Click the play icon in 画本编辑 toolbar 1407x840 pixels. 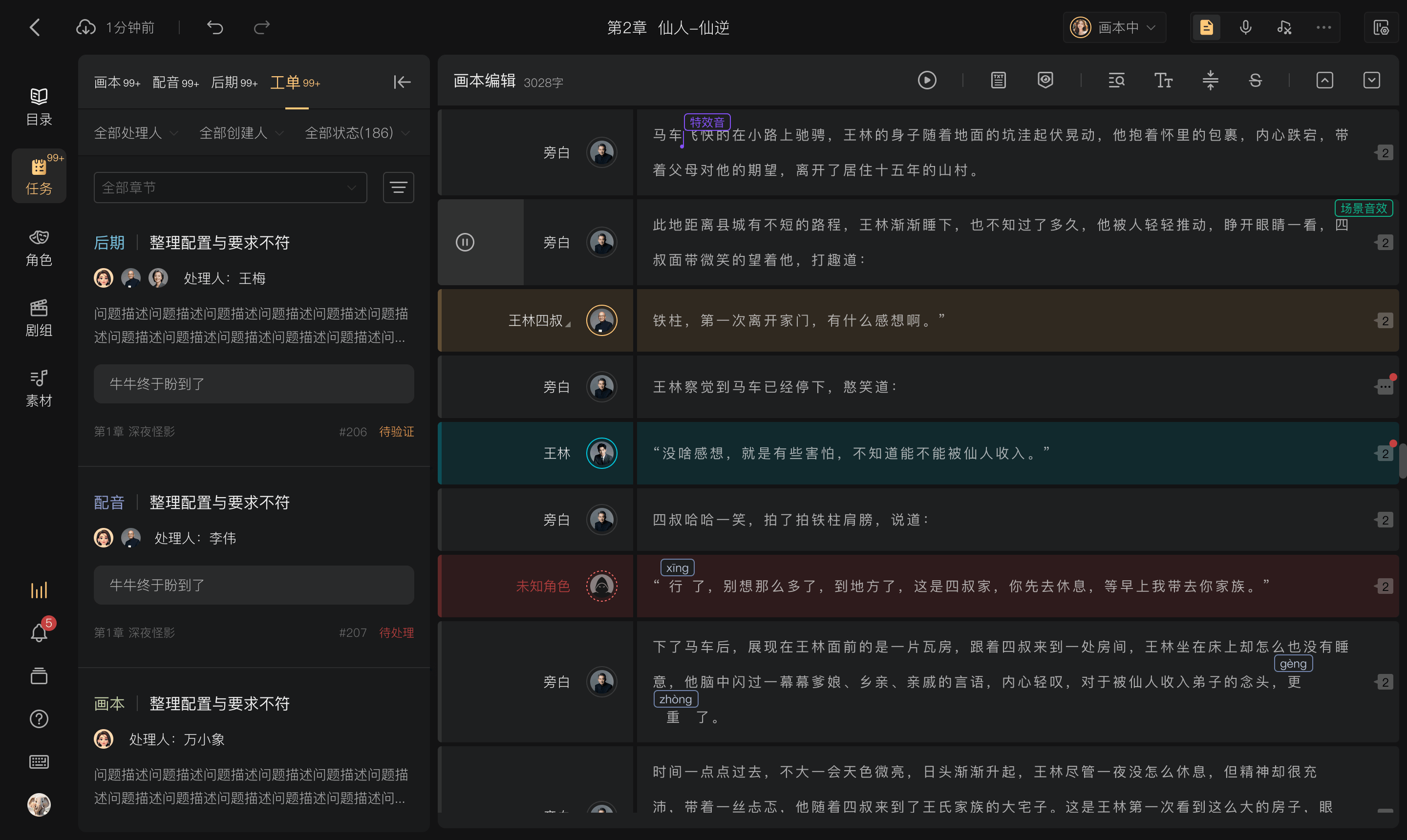click(927, 81)
